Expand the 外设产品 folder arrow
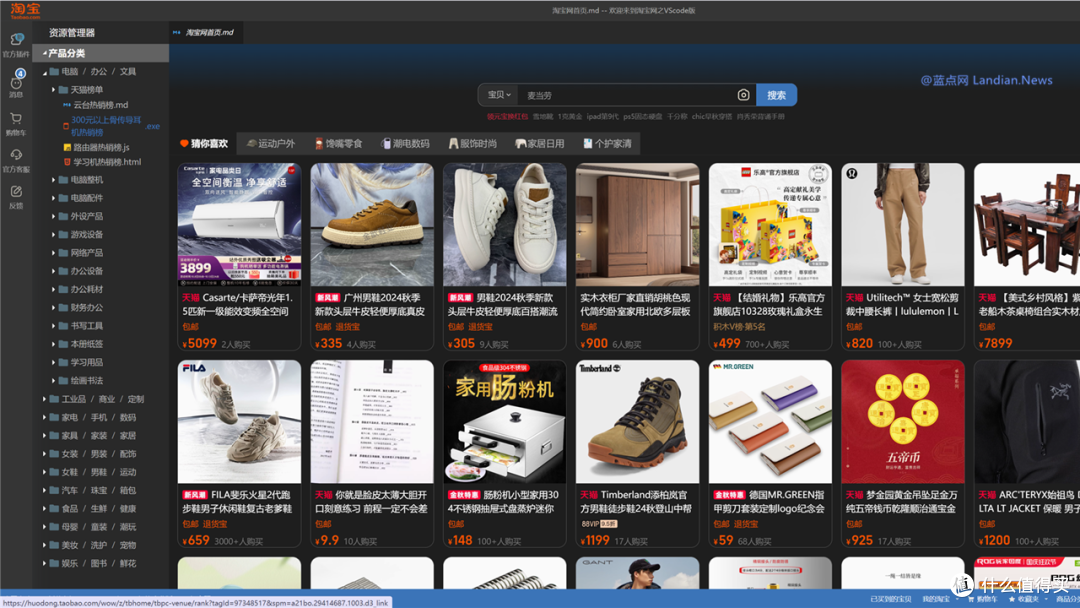 [54, 216]
